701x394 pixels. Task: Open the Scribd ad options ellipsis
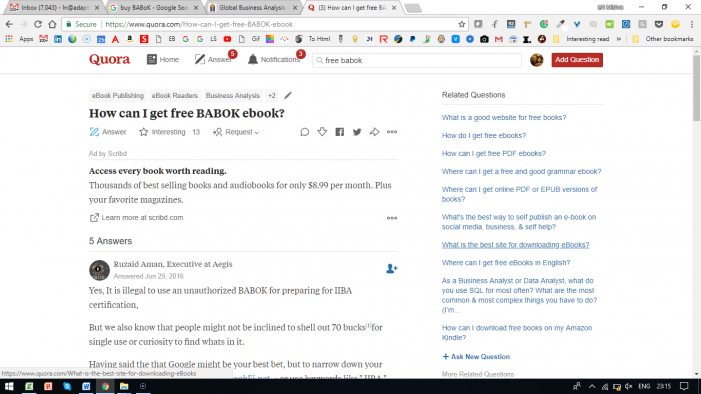392,218
